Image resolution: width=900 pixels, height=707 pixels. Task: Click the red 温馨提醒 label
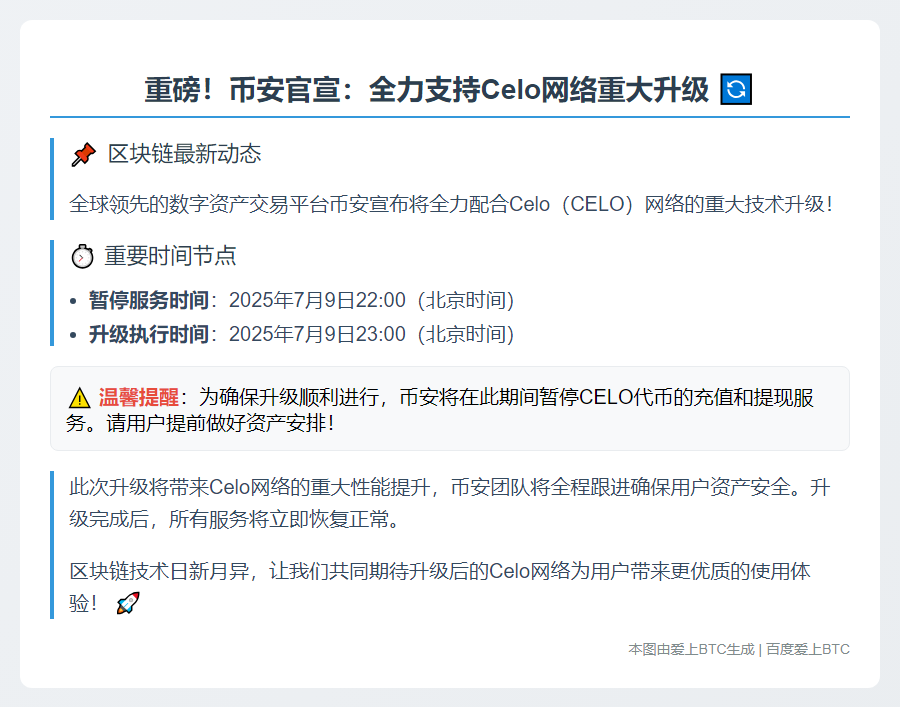tap(138, 397)
